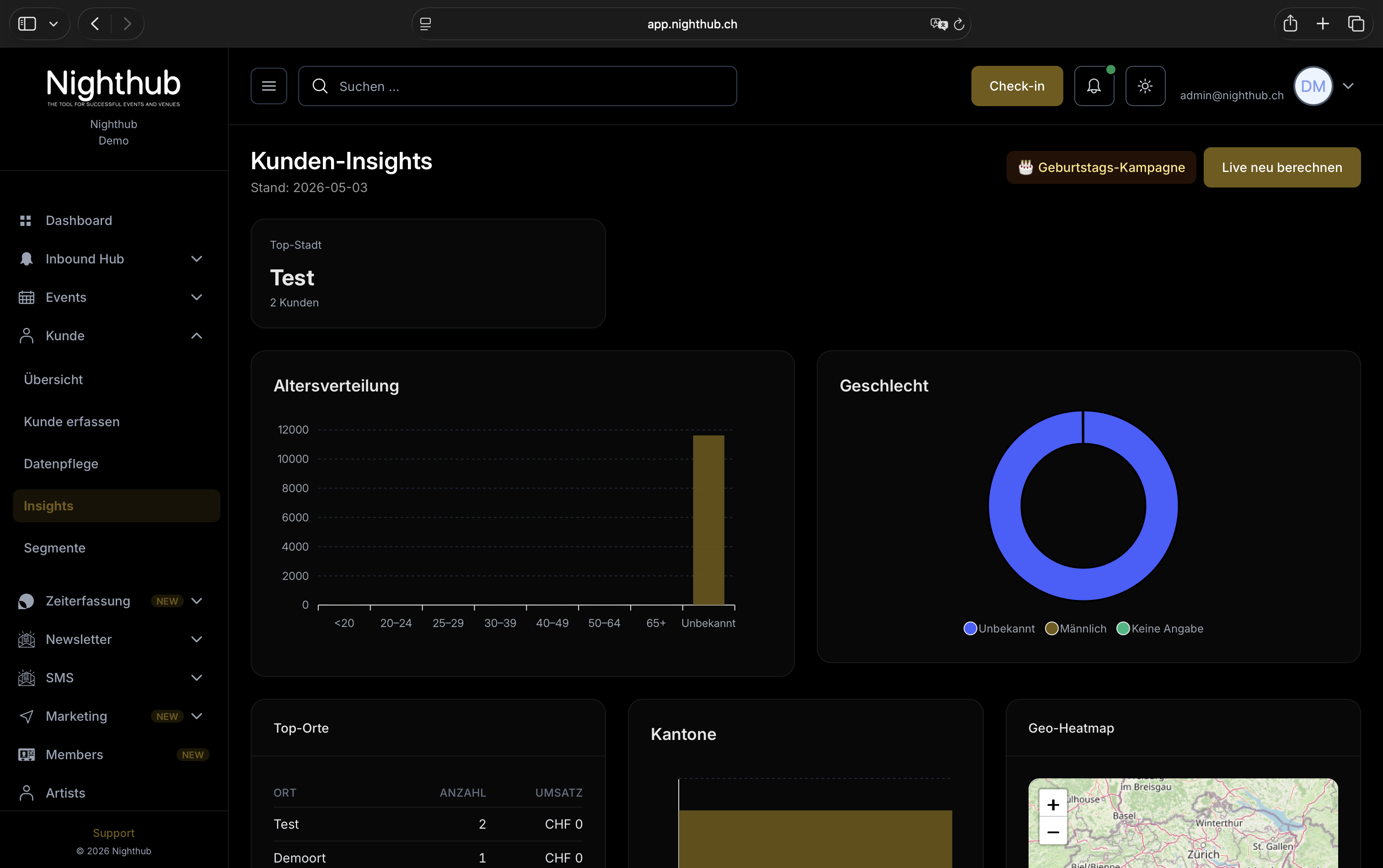Screen dimensions: 1383x868
Task: Open a new browser tab
Action: [x=1323, y=23]
